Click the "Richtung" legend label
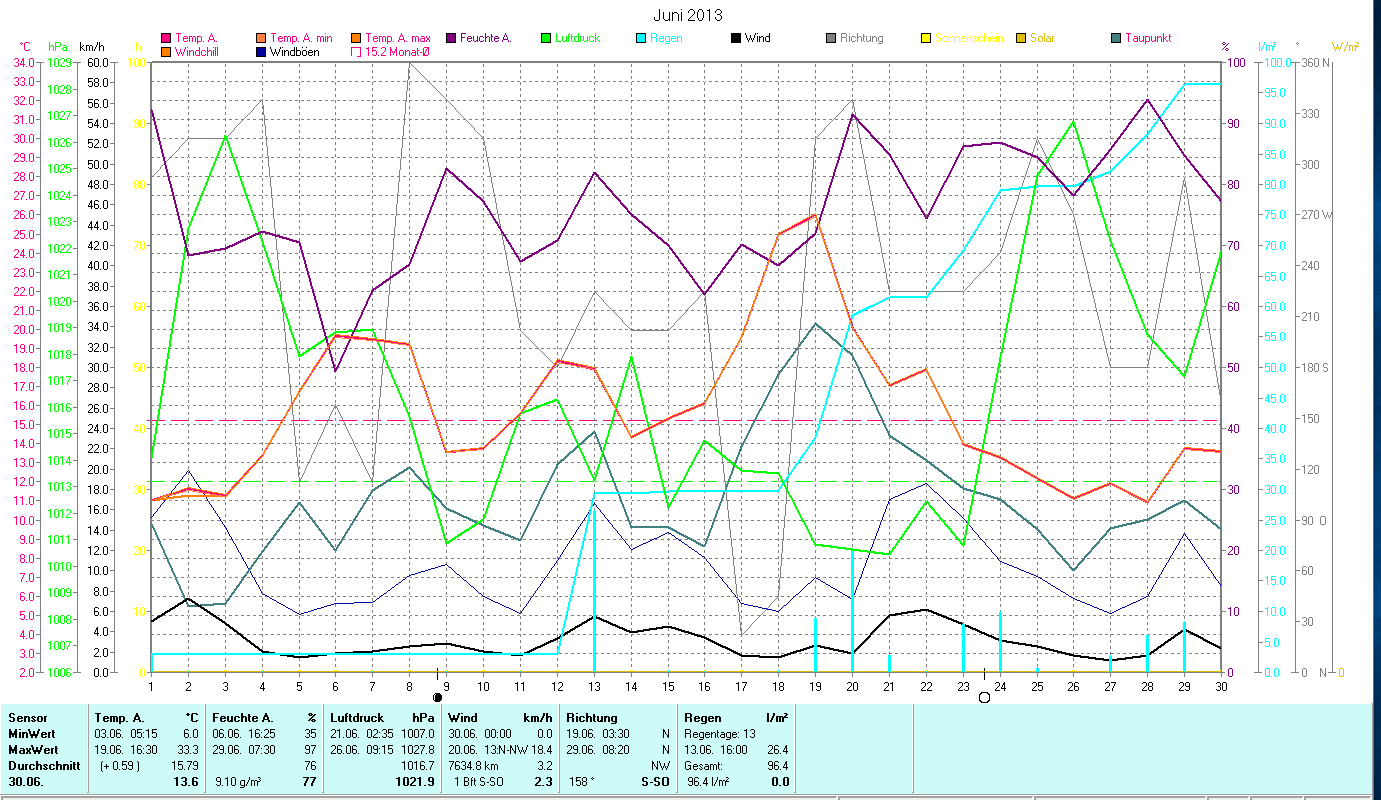The width and height of the screenshot is (1381, 800). pyautogui.click(x=862, y=38)
